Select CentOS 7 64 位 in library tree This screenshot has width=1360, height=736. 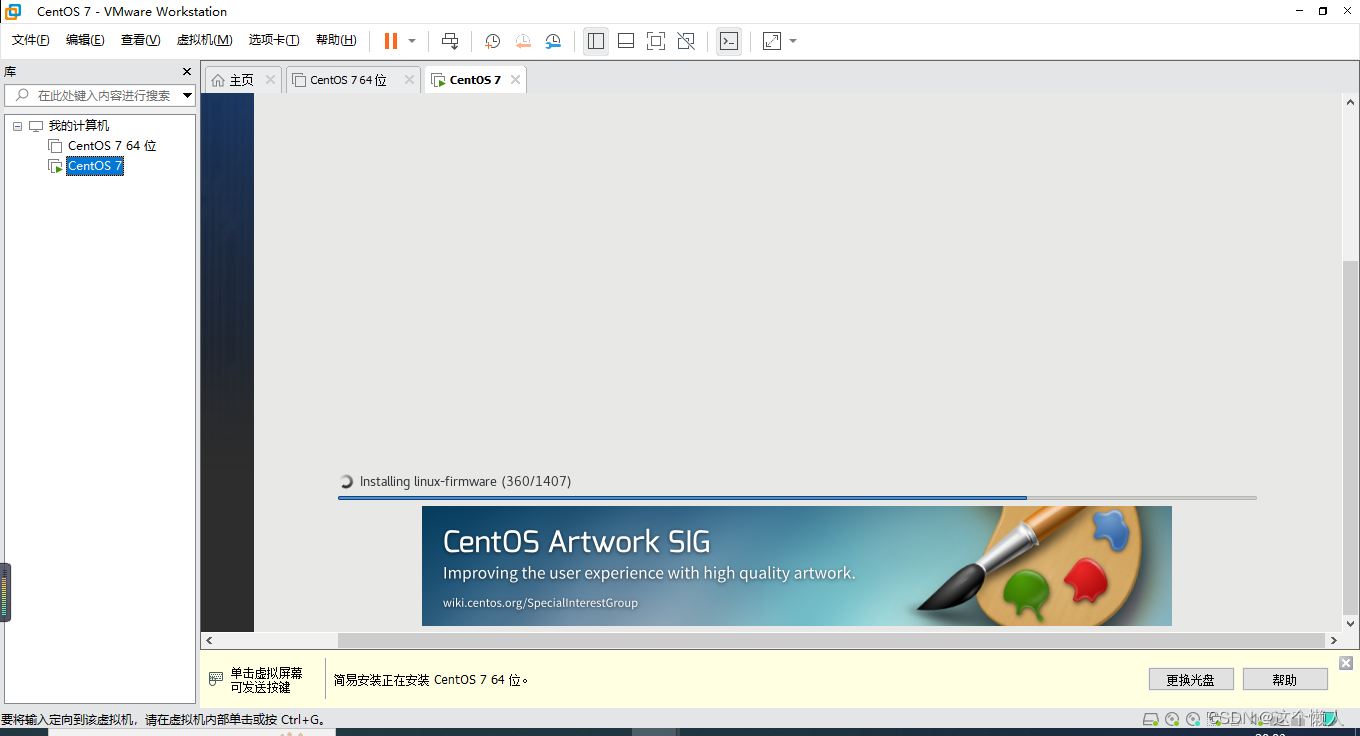[112, 146]
